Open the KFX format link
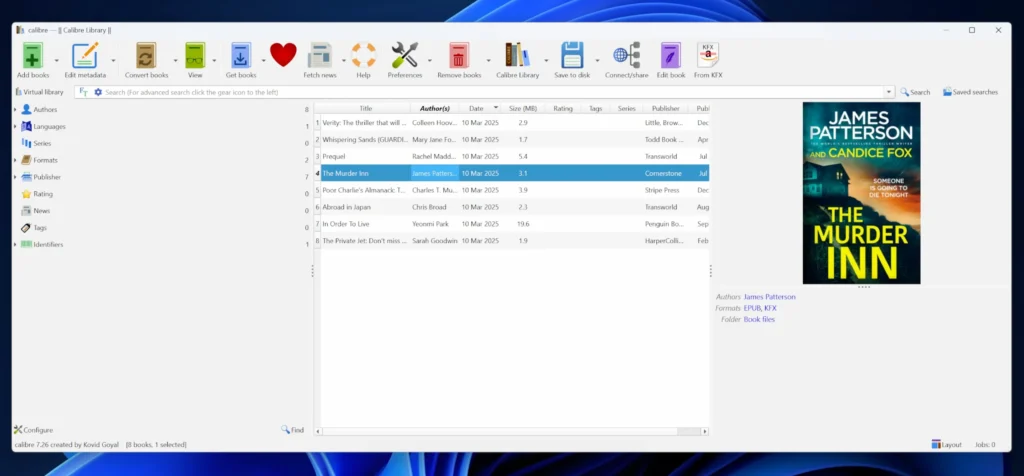 [771, 308]
